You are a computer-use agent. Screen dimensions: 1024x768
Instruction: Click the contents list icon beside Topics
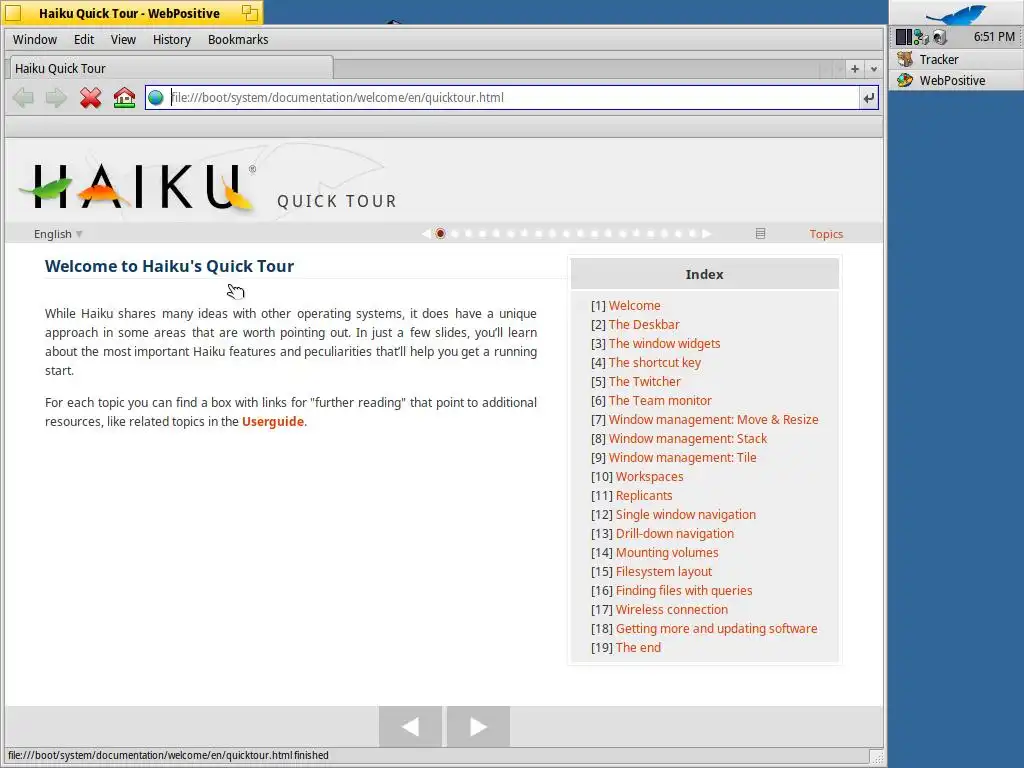click(x=760, y=234)
